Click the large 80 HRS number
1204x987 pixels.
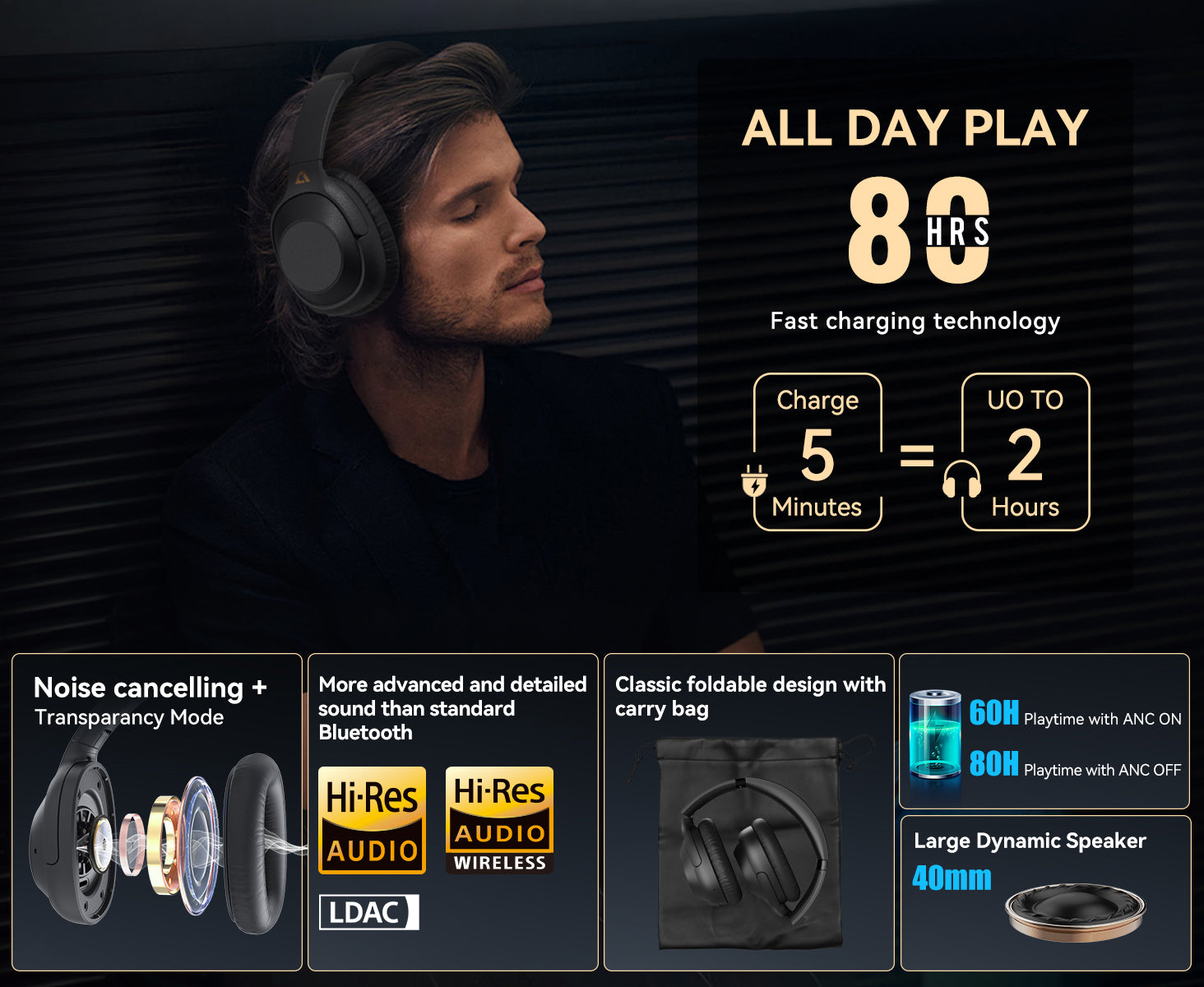tap(918, 230)
